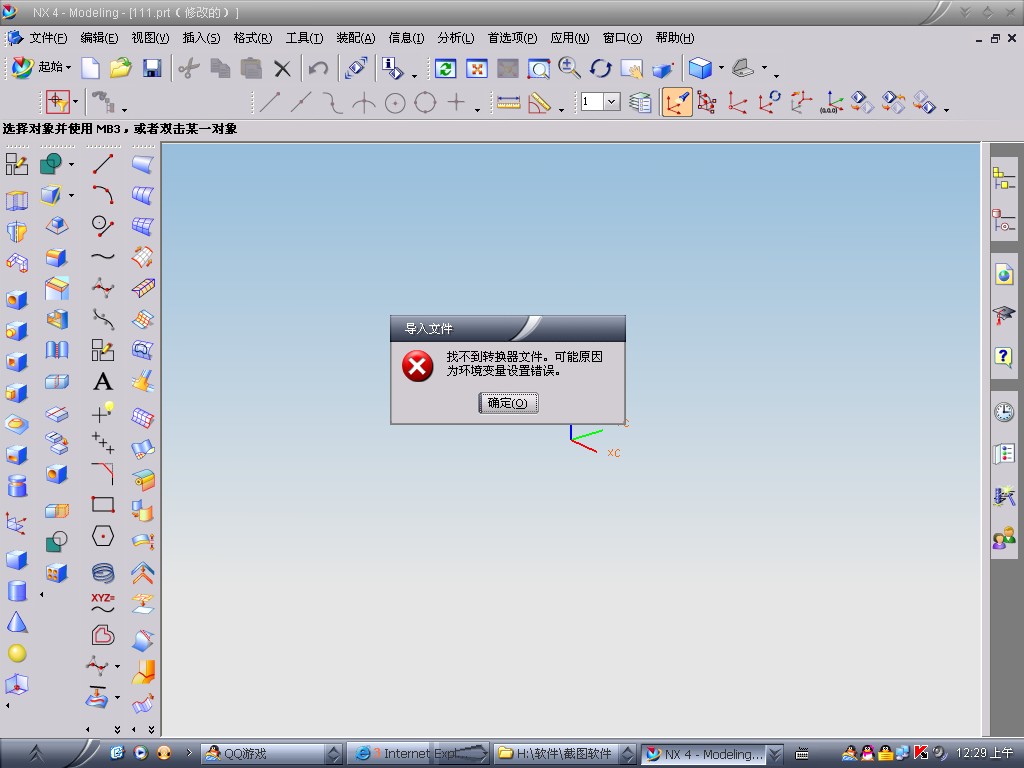Click the 确定(O) button in dialog
This screenshot has height=768, width=1024.
(x=508, y=403)
